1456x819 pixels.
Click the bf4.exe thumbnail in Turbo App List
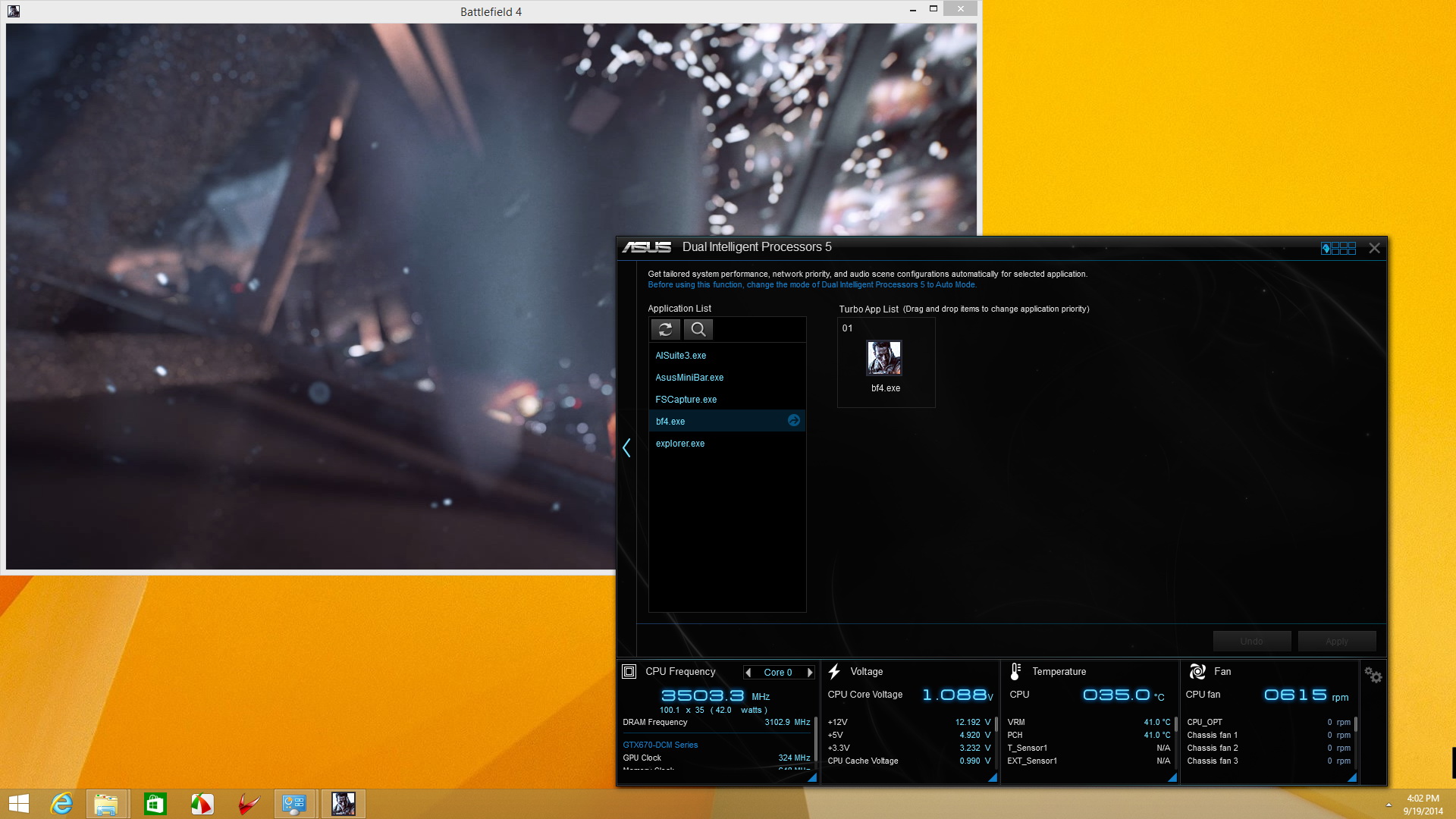(884, 358)
